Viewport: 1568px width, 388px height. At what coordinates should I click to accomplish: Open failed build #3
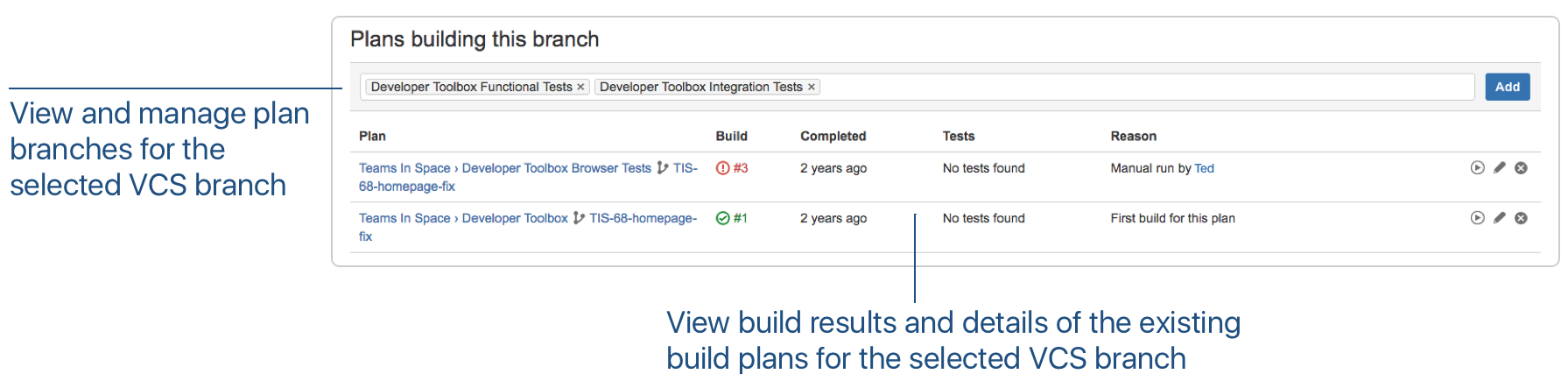733,168
